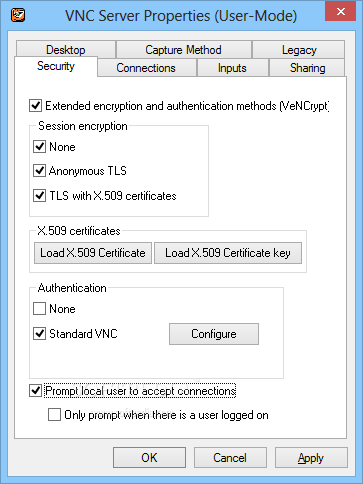
Task: Click the Authentication group label
Action: click(x=72, y=288)
